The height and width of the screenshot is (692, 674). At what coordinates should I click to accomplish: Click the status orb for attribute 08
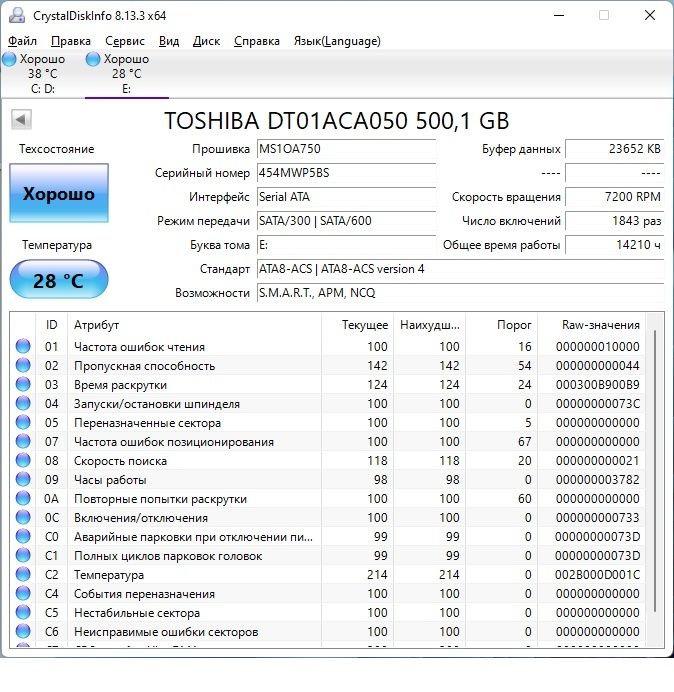(x=23, y=460)
